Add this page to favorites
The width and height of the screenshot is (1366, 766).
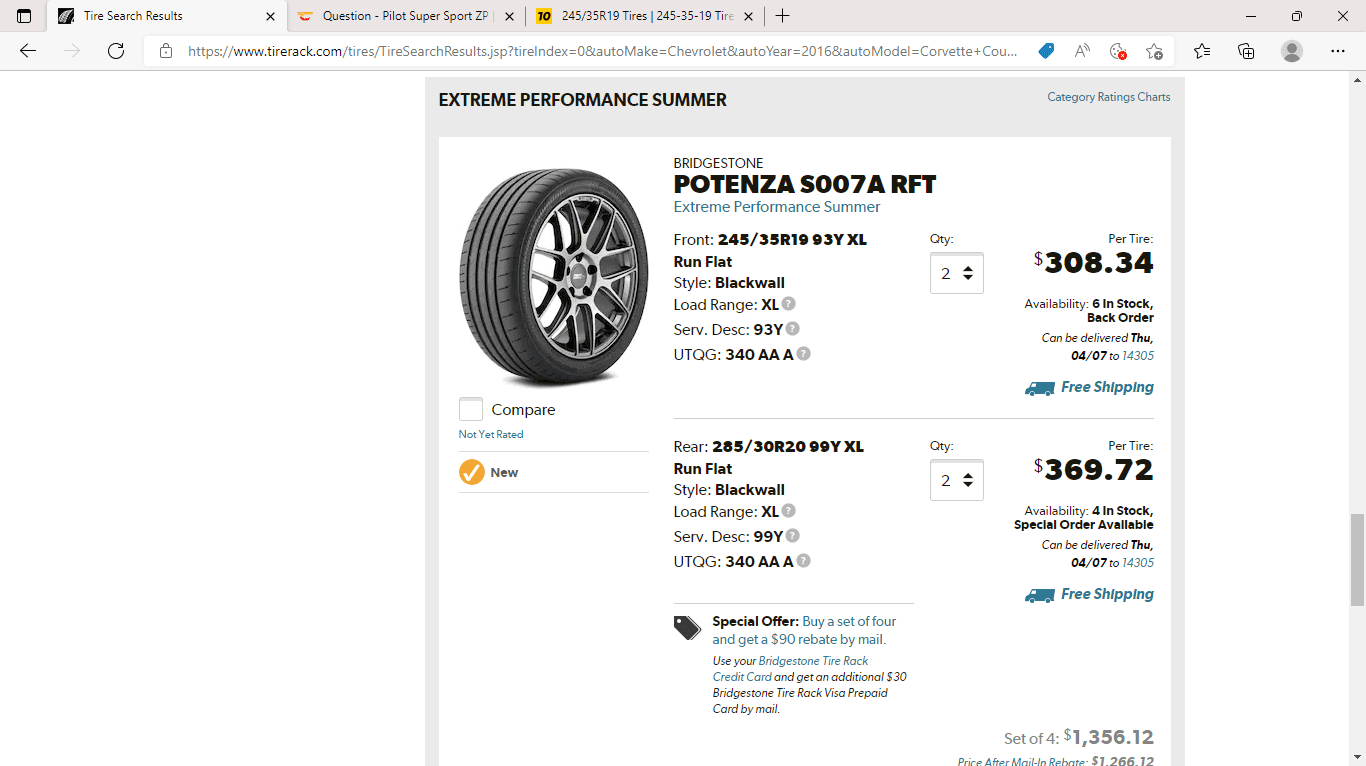coord(1153,50)
